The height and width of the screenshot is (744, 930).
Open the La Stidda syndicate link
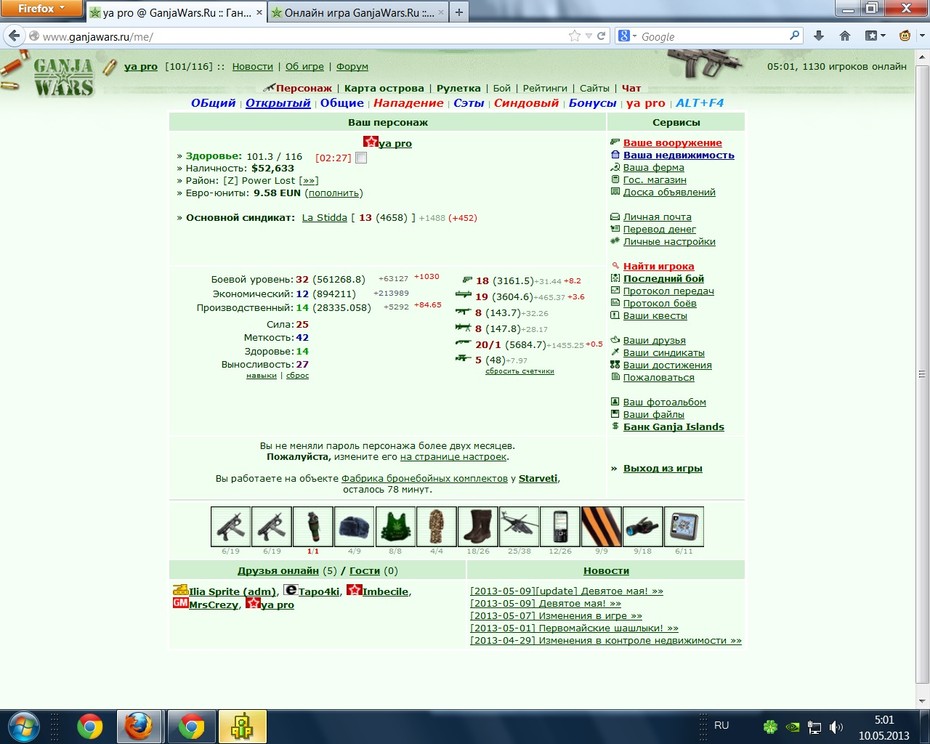pyautogui.click(x=324, y=217)
